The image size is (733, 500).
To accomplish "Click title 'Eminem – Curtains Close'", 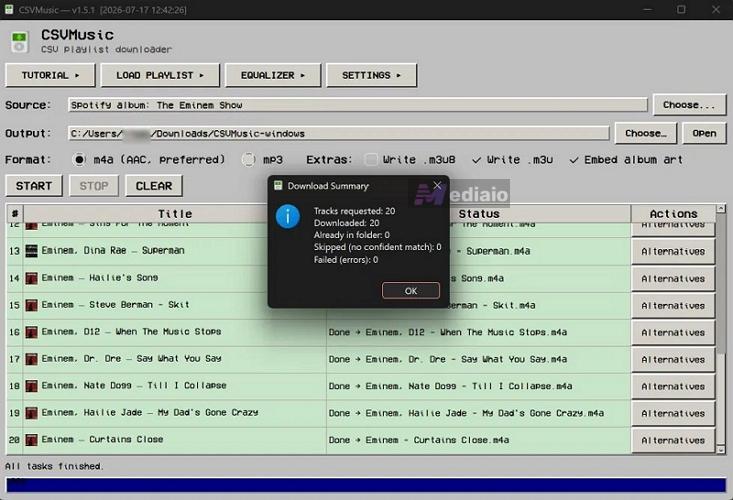I will click(x=102, y=439).
